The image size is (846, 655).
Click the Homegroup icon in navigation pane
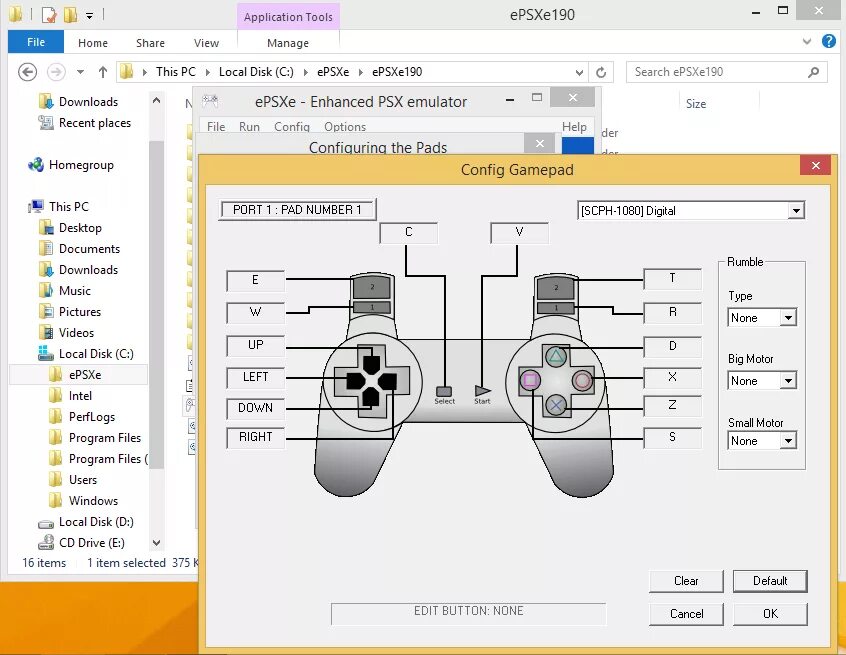tap(36, 165)
